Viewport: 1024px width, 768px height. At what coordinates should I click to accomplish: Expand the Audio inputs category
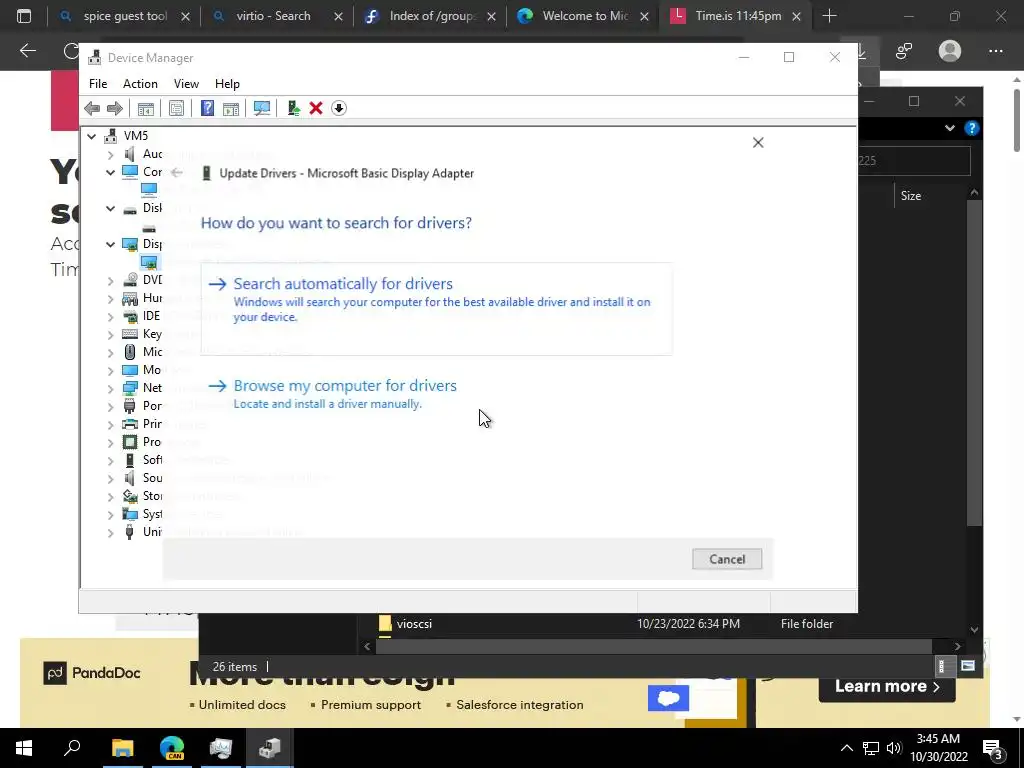[x=110, y=154]
